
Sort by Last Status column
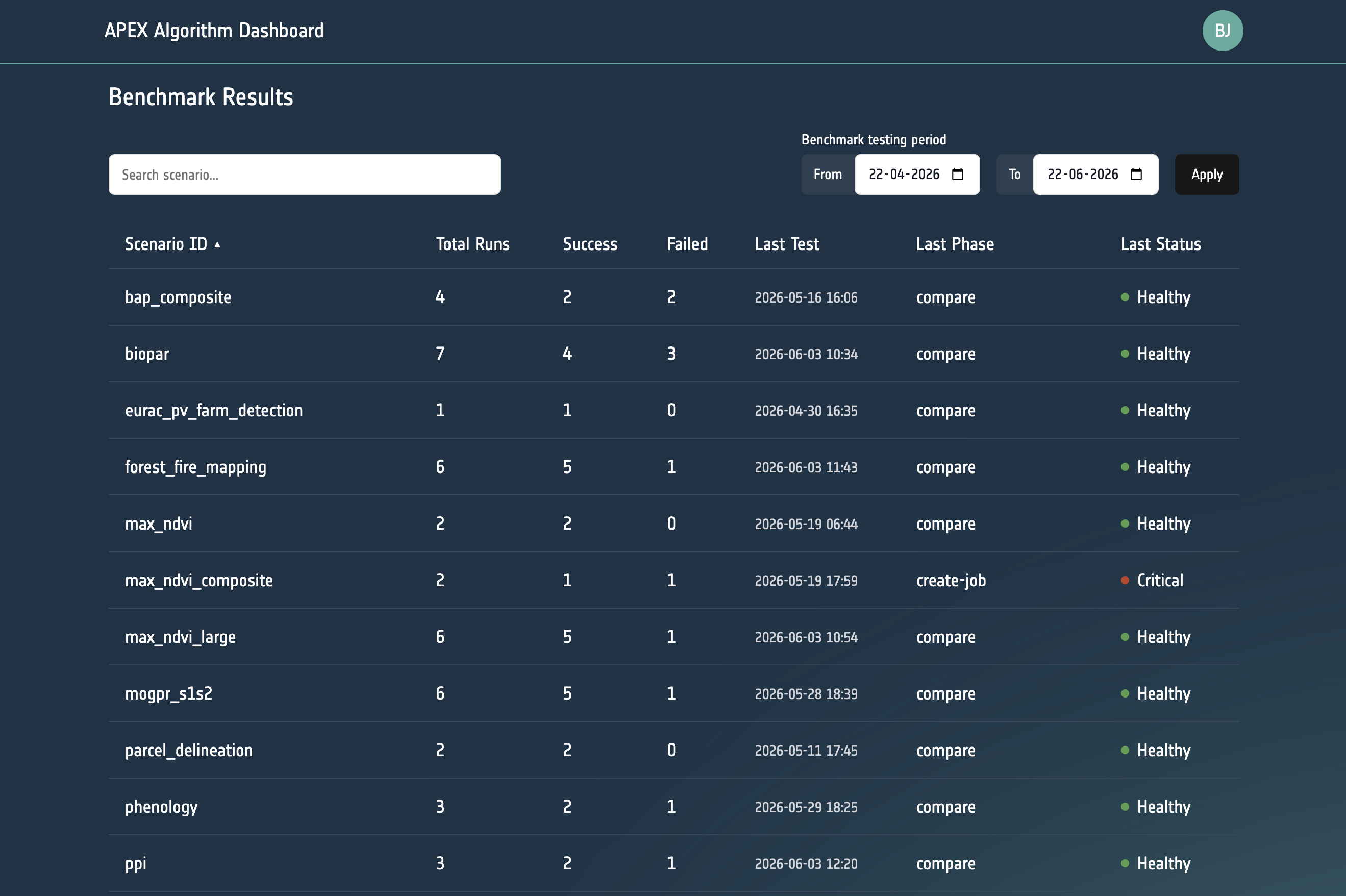click(x=1160, y=244)
